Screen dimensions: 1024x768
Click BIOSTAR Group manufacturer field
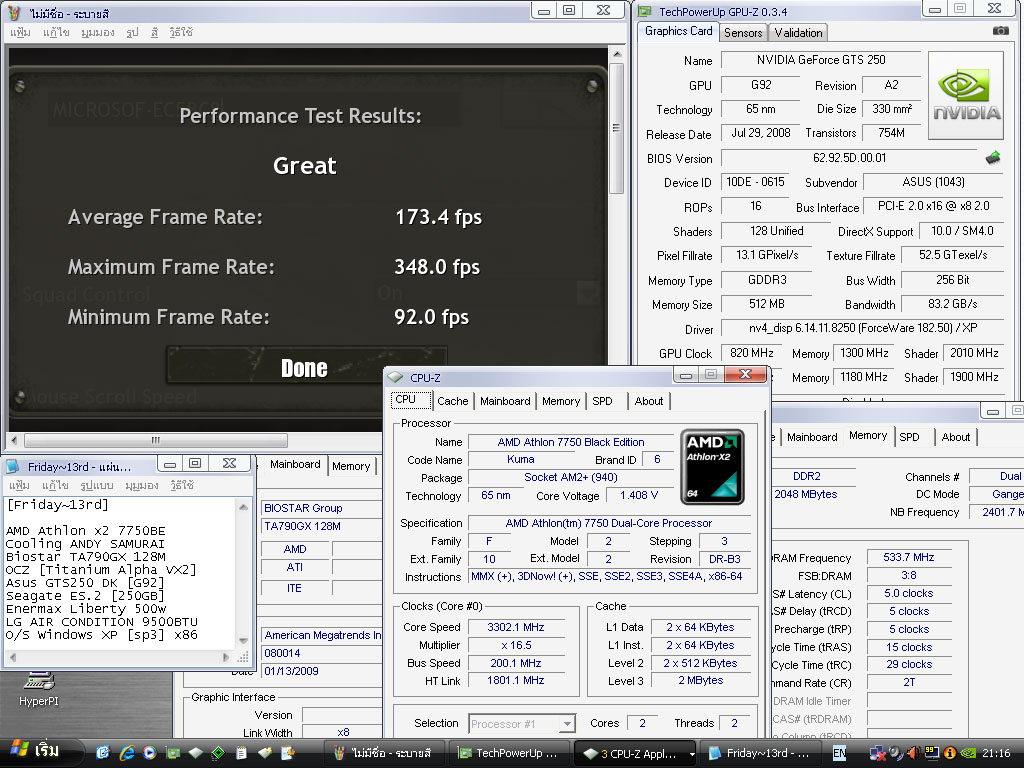click(x=321, y=508)
